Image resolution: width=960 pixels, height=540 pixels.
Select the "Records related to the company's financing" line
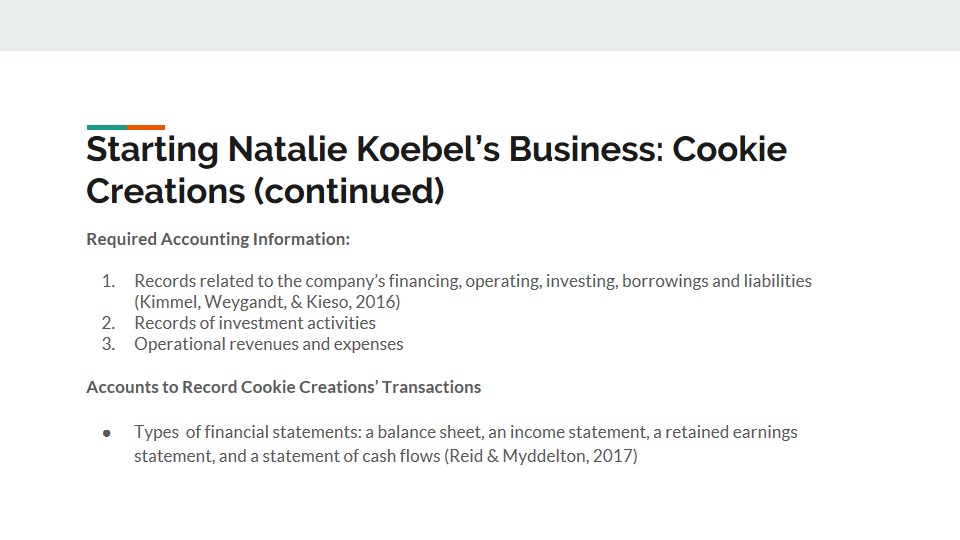point(473,281)
